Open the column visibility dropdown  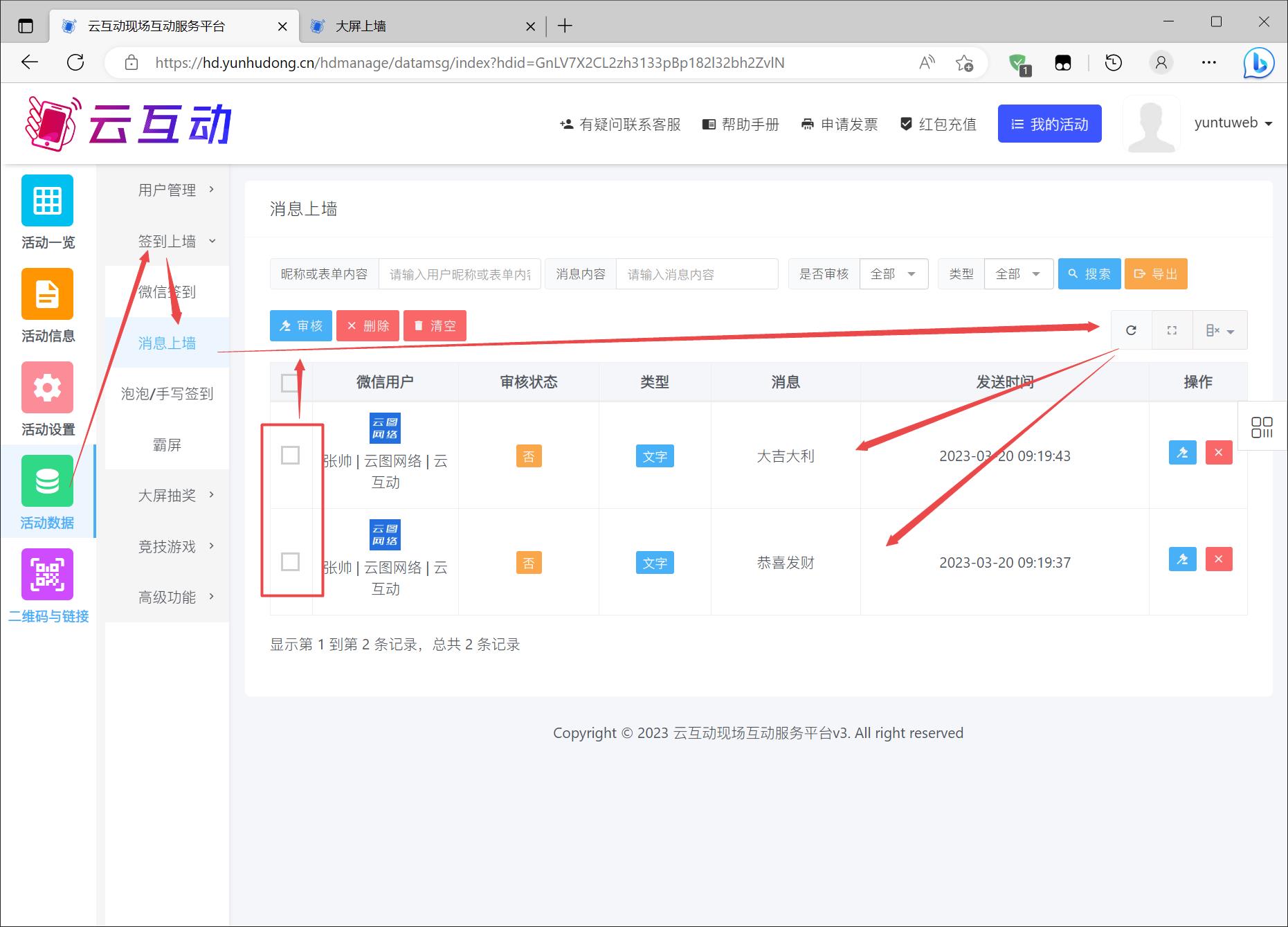(x=1219, y=330)
